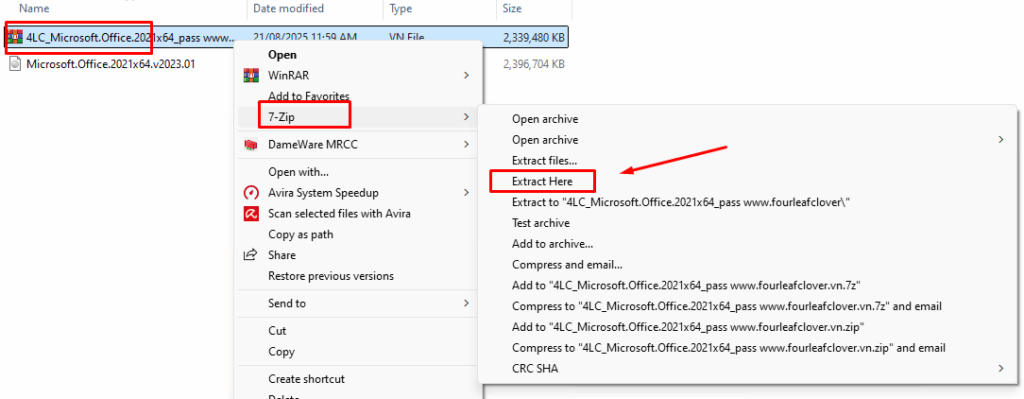Choose Add to archive... entry
Image resolution: width=1024 pixels, height=399 pixels.
[552, 244]
